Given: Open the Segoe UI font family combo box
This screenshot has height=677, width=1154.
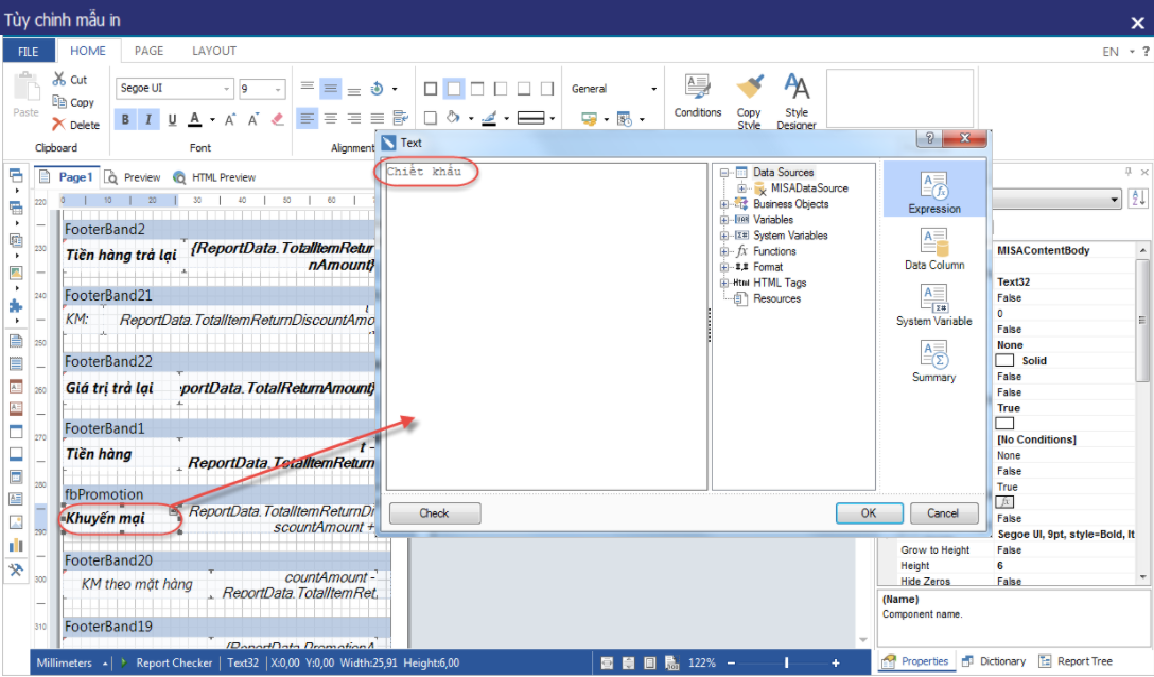Looking at the screenshot, I should pos(174,88).
